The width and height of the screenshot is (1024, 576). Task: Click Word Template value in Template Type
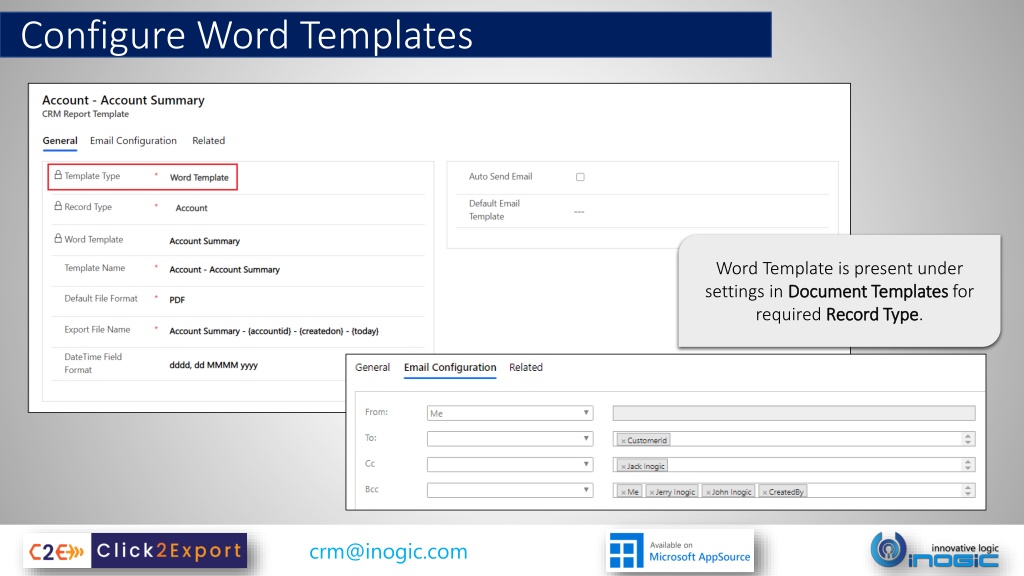point(199,177)
